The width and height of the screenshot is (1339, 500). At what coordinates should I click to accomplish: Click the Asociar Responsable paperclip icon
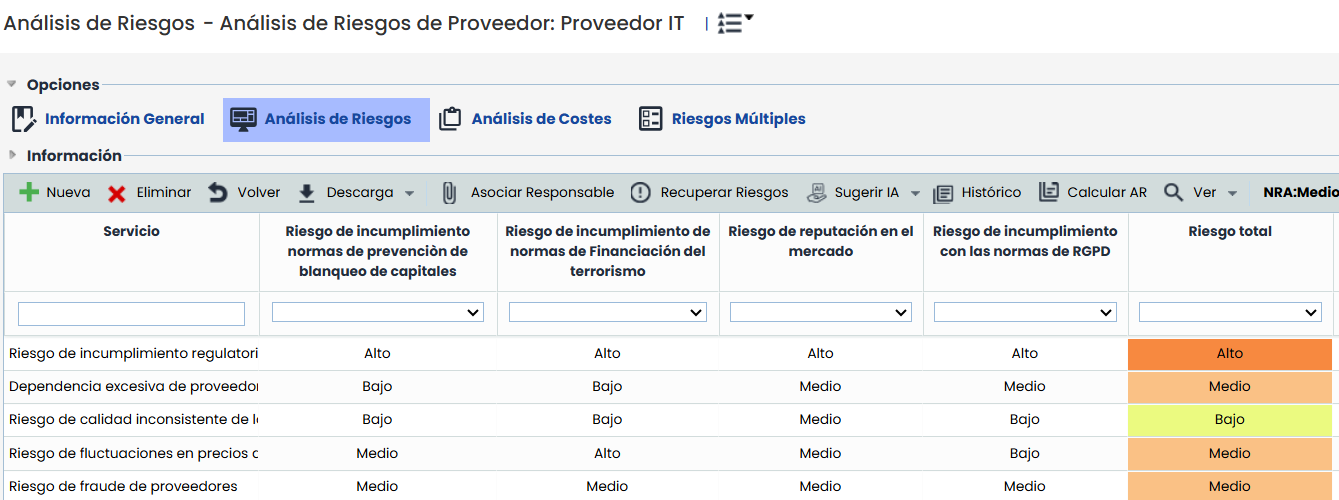[449, 193]
